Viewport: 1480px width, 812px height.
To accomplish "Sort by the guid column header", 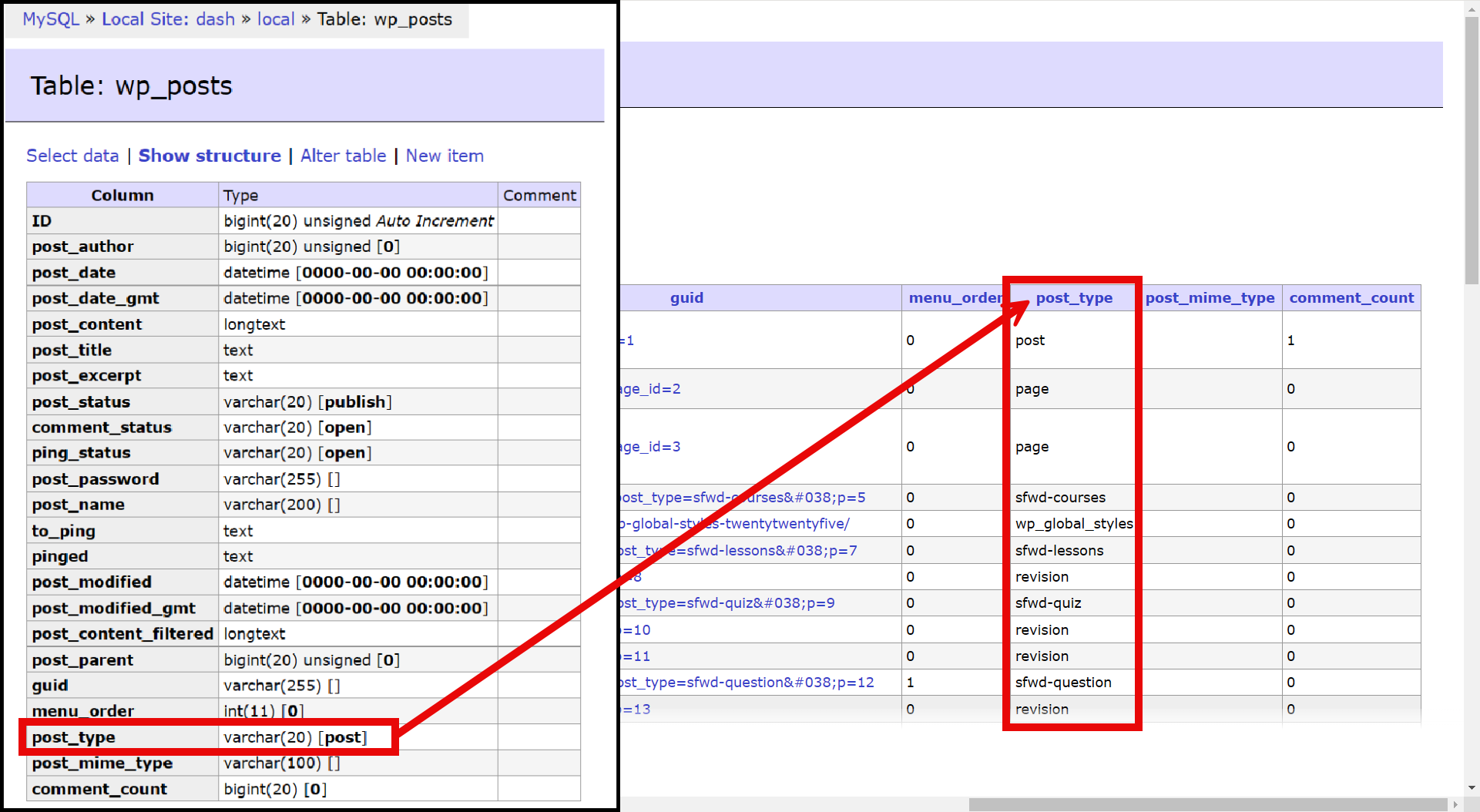I will point(686,298).
